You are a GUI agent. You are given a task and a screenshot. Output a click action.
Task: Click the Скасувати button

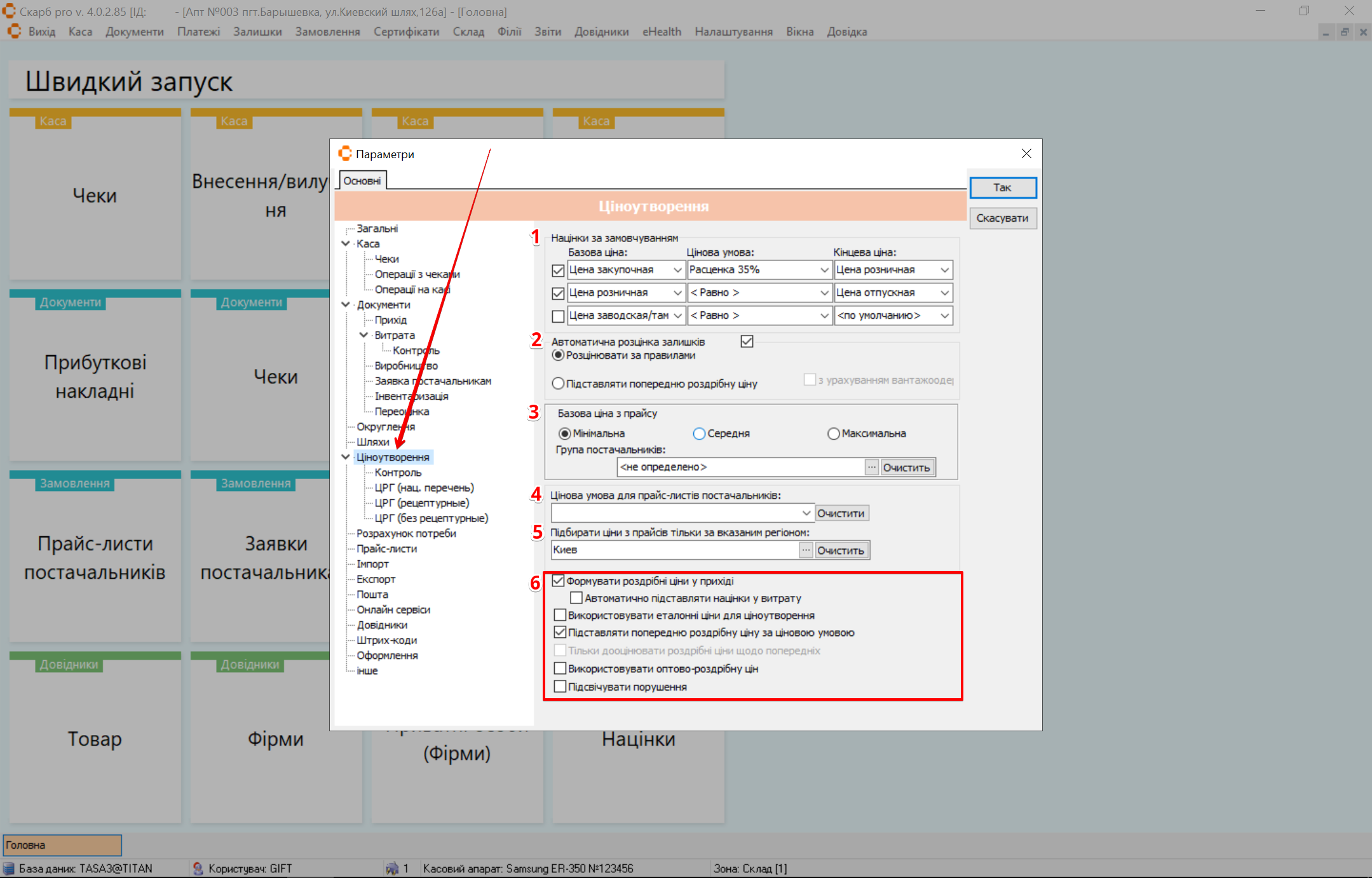click(x=1002, y=219)
